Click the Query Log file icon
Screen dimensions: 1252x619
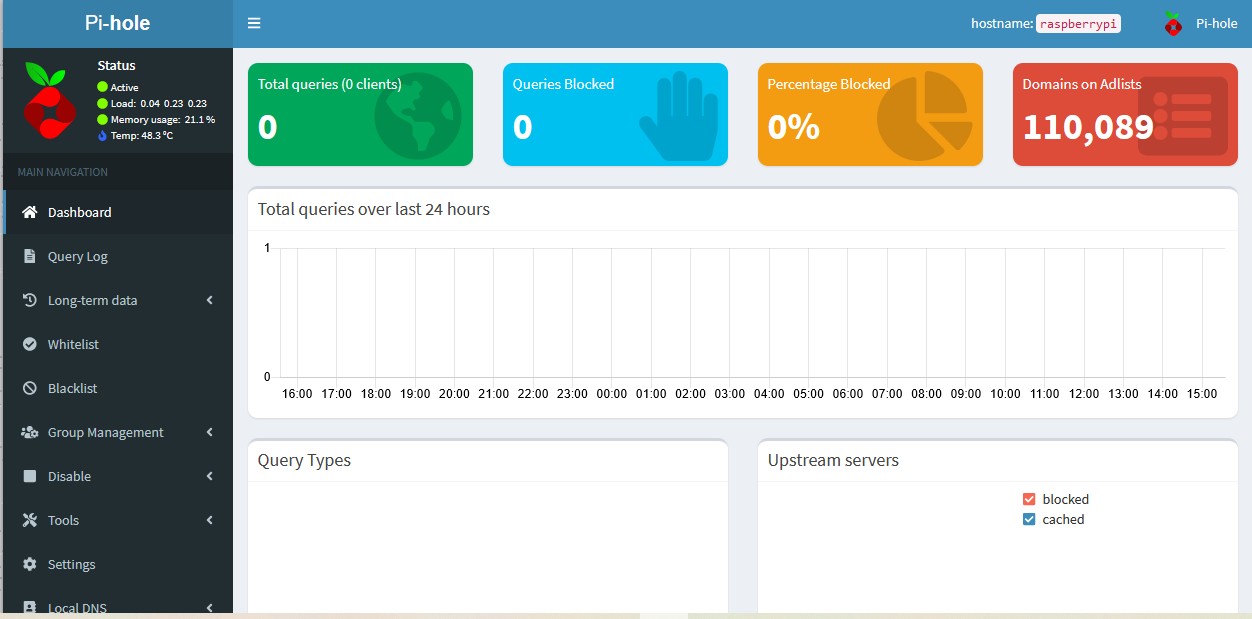pos(29,256)
